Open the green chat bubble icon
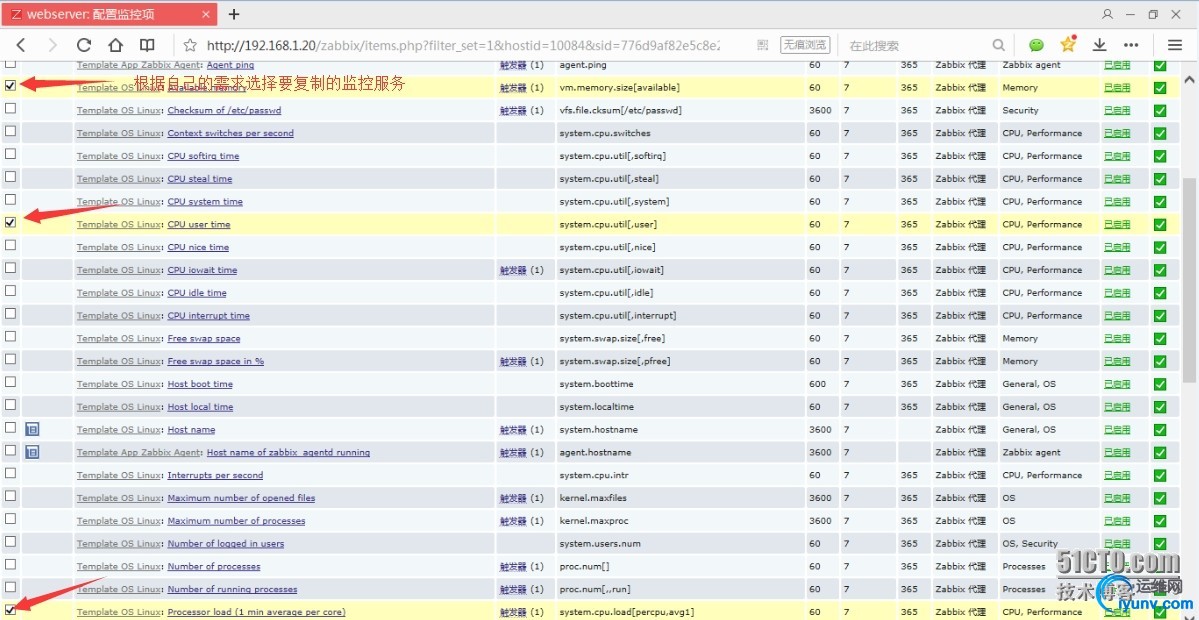 1036,45
